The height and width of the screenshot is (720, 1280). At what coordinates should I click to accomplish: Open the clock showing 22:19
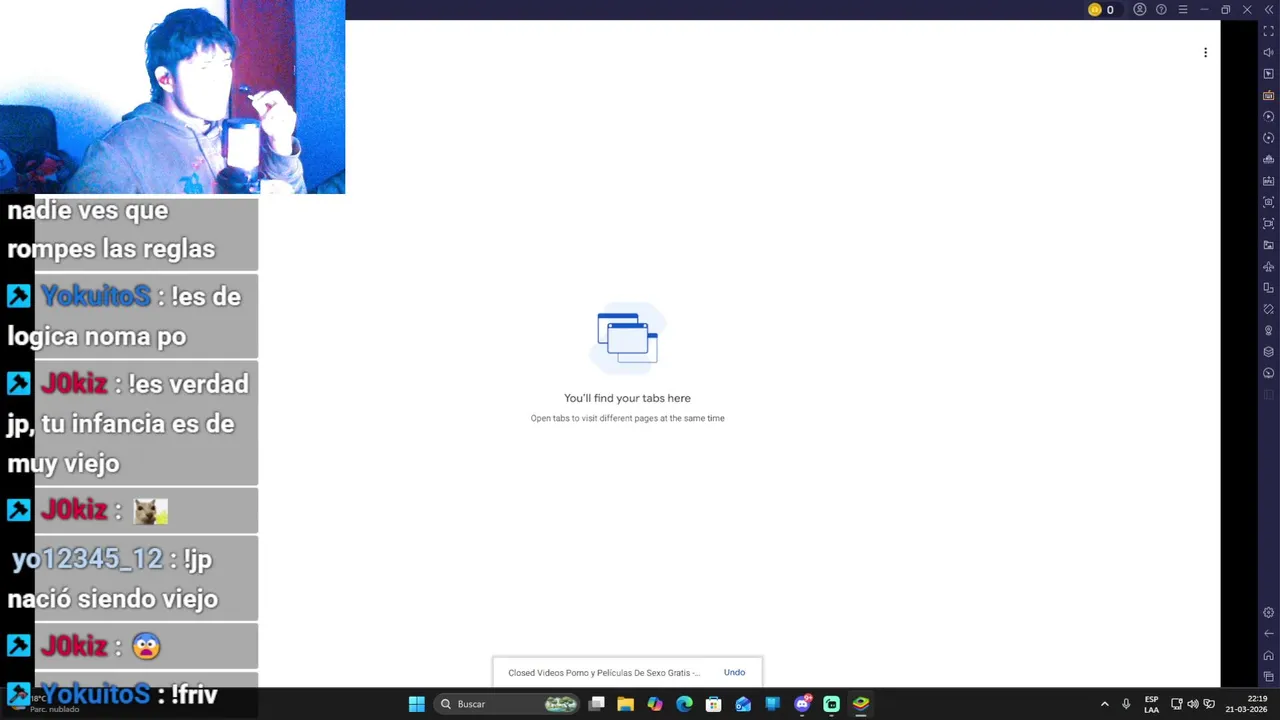coord(1248,704)
